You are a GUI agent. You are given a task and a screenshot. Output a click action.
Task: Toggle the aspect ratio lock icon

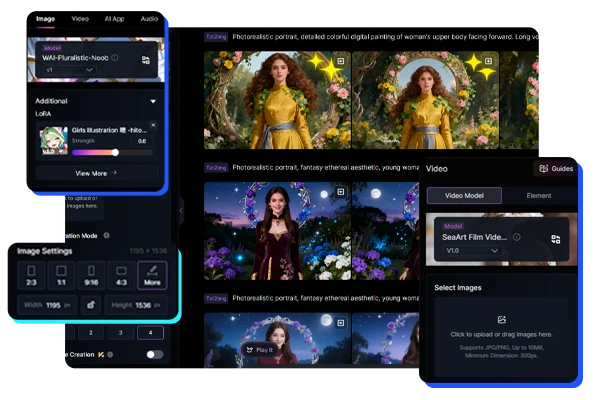tap(91, 305)
